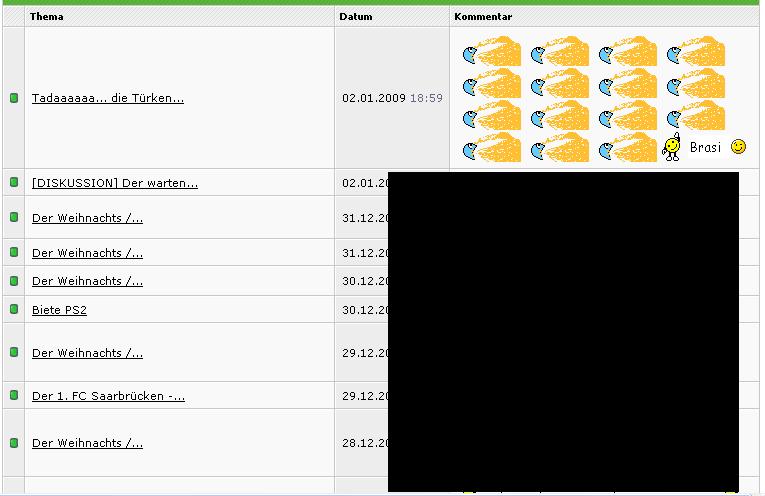Click green icon of Weihnachts thread dated 30.12
Viewport: 765px width, 496px height.
click(x=14, y=280)
